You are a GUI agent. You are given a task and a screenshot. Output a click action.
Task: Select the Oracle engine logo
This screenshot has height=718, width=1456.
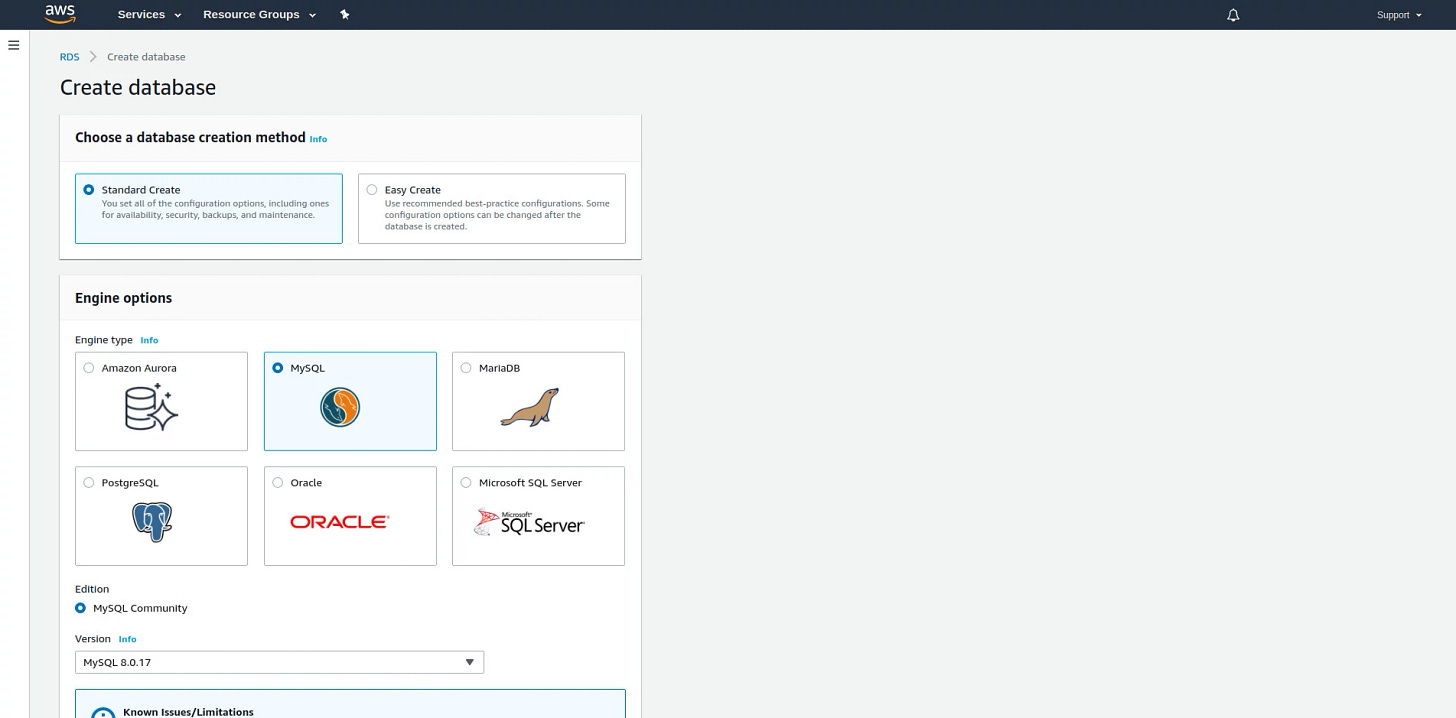click(x=339, y=520)
